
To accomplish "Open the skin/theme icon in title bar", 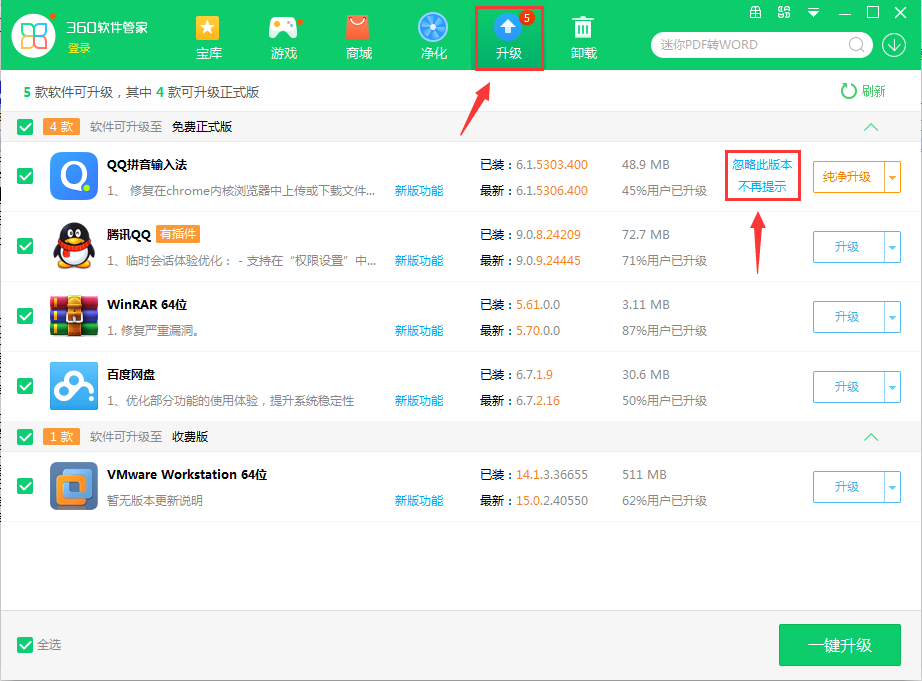I will coord(784,12).
